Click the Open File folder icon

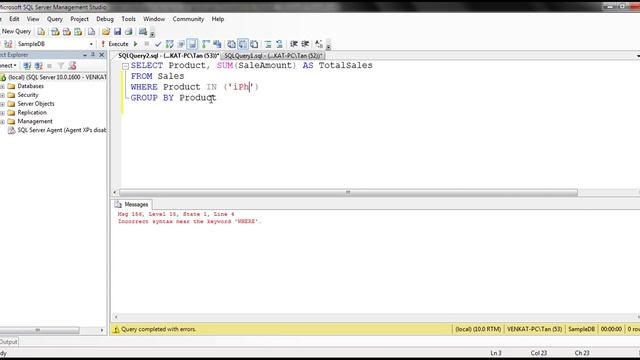tap(106, 32)
